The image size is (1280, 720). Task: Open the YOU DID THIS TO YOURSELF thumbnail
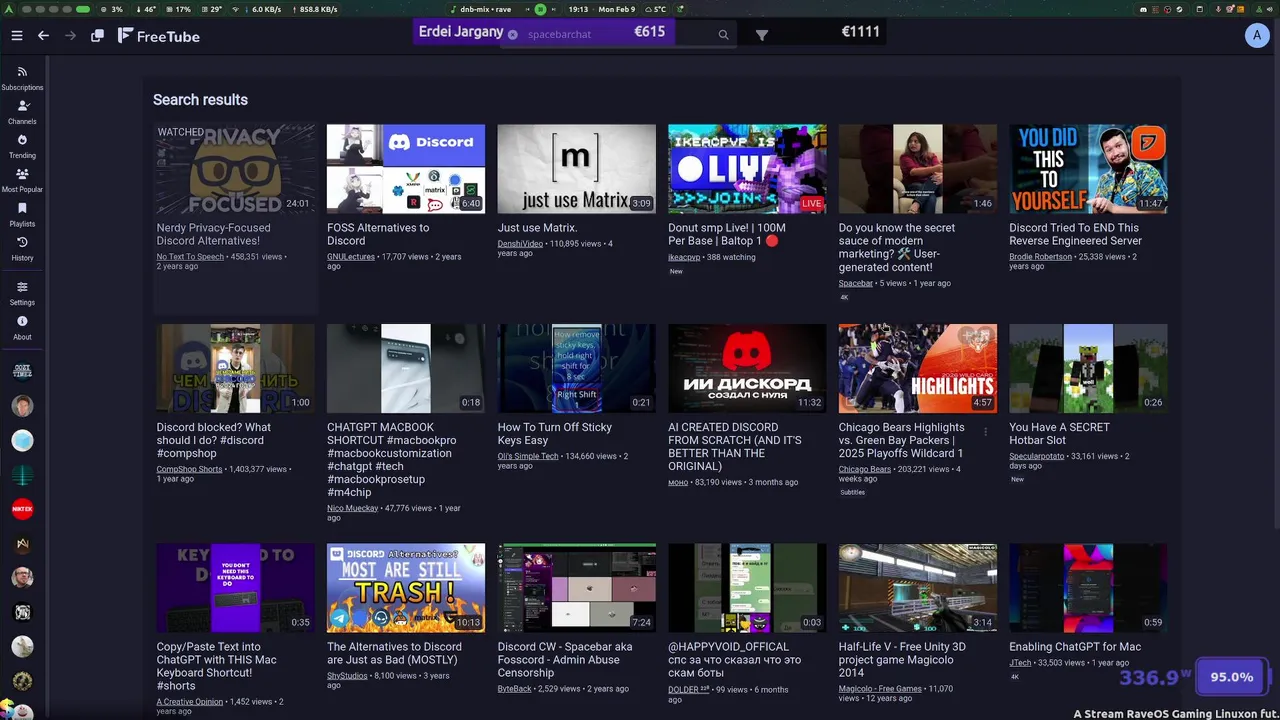pos(1088,169)
